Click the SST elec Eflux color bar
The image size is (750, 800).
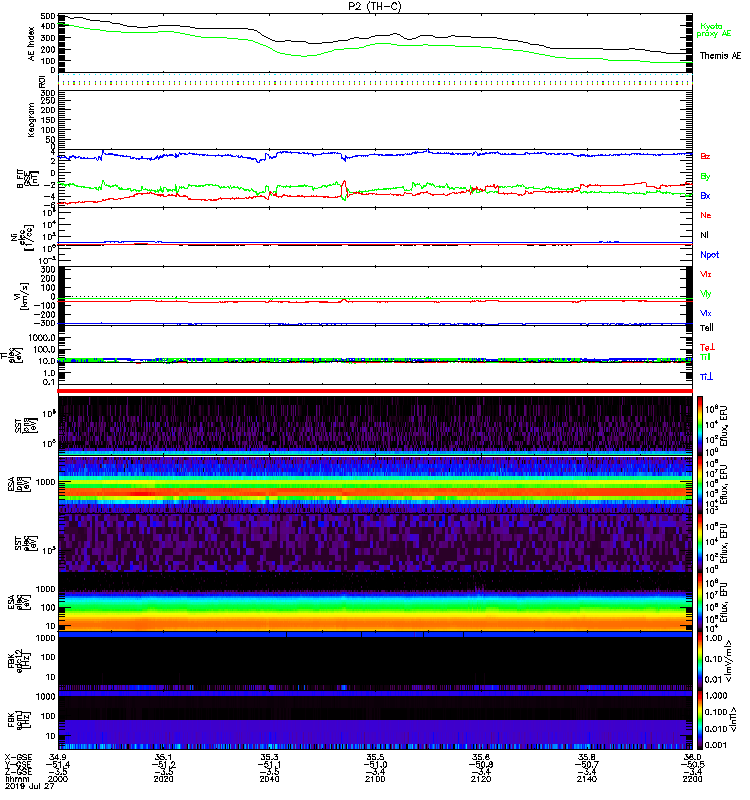(x=700, y=543)
